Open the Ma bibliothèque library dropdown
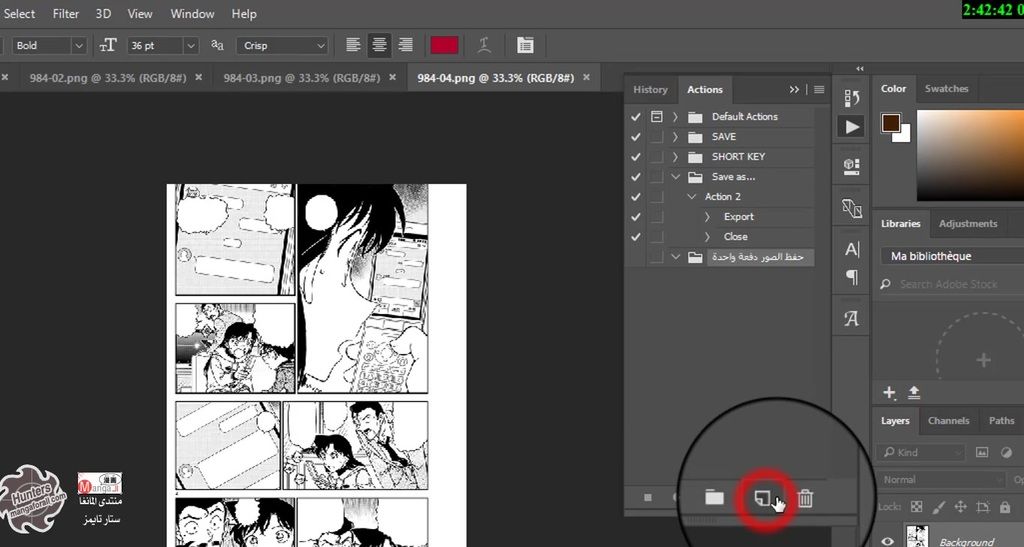1024x547 pixels. 952,256
